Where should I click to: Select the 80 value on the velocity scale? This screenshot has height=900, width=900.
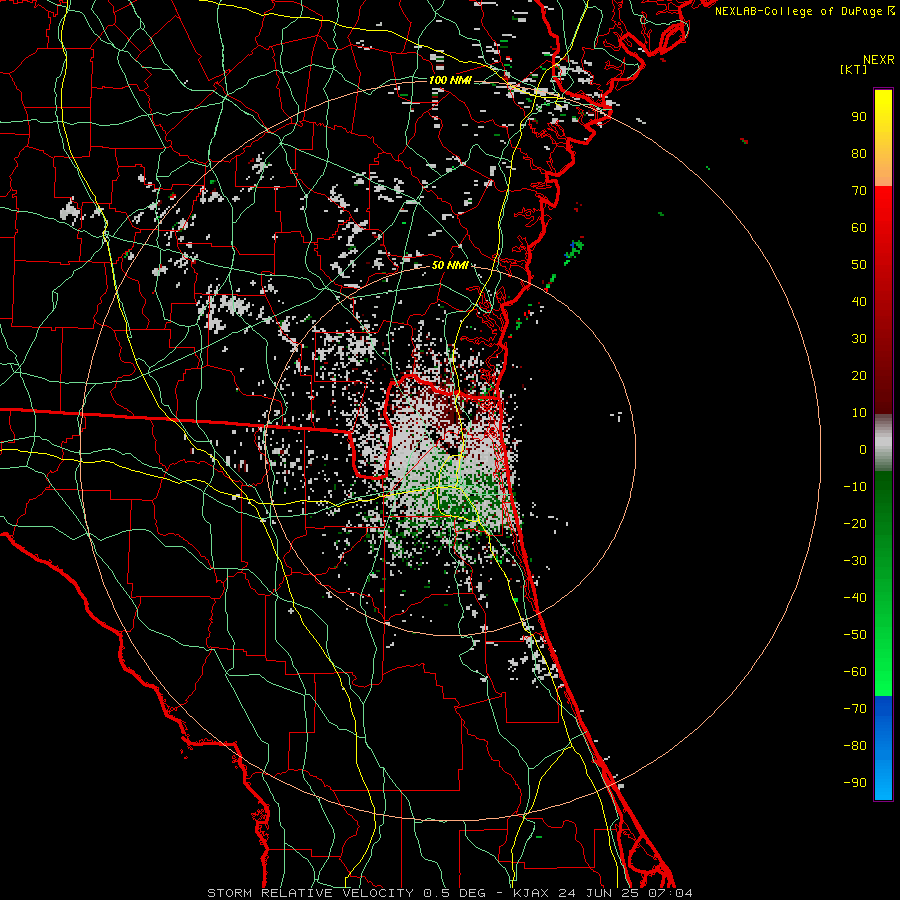(859, 154)
